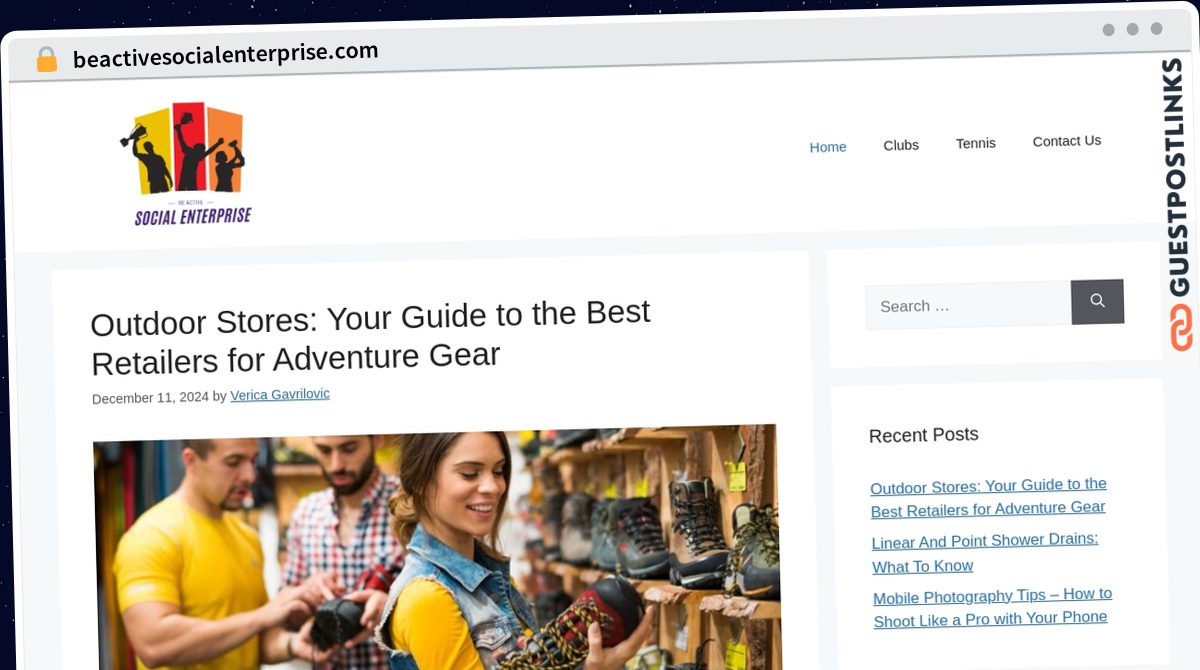Click the search magnifier button
This screenshot has height=670, width=1200.
point(1097,301)
